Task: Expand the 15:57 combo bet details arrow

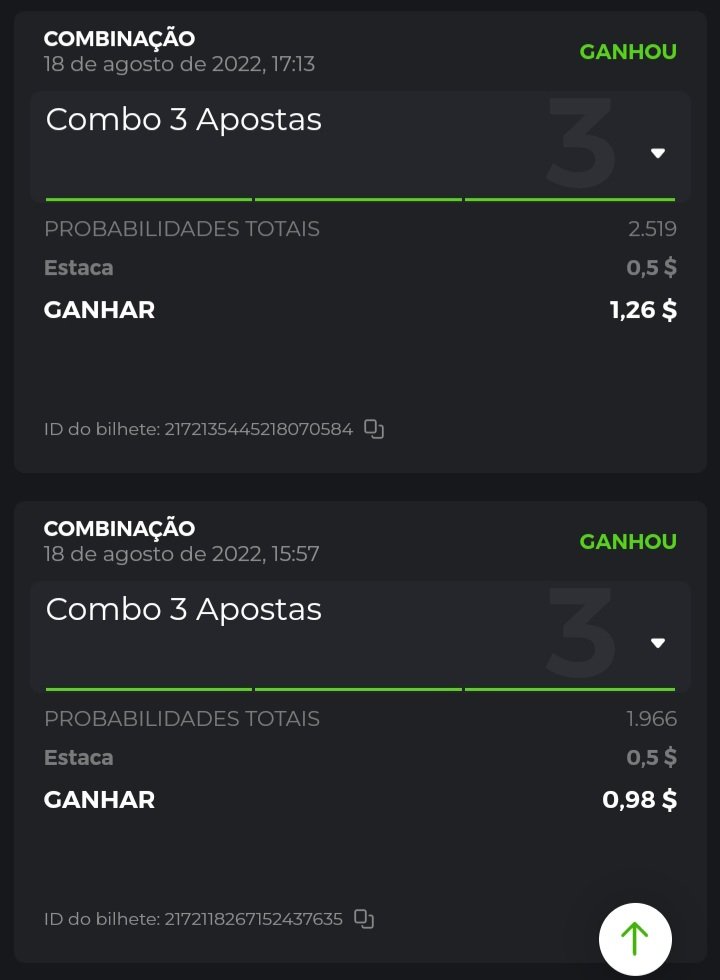Action: pyautogui.click(x=658, y=643)
